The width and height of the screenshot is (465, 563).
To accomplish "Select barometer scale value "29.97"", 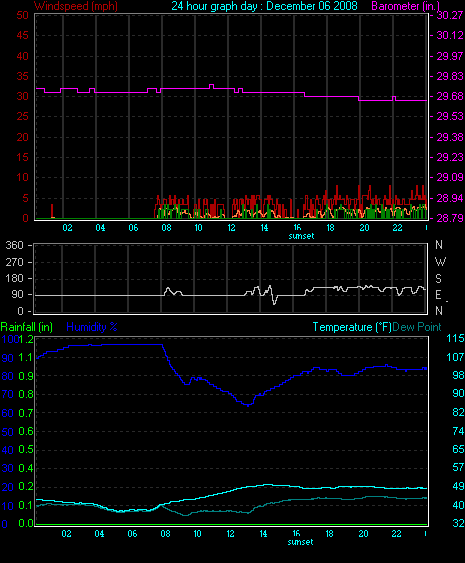I will 450,56.
